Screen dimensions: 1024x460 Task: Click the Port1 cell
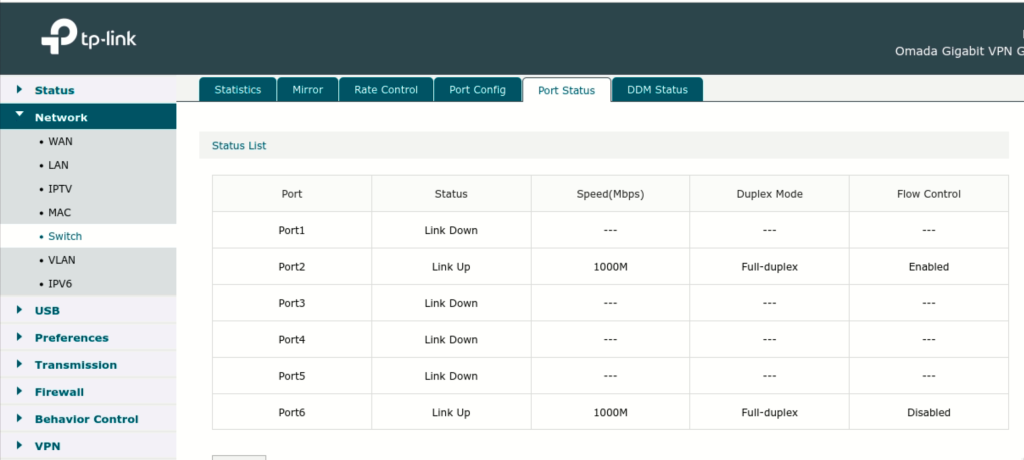pyautogui.click(x=292, y=230)
